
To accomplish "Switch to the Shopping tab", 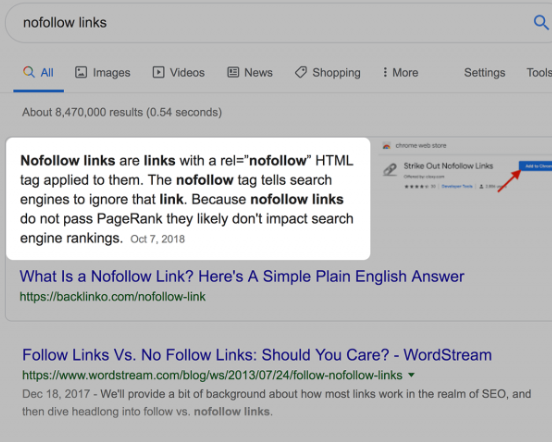I will point(328,72).
